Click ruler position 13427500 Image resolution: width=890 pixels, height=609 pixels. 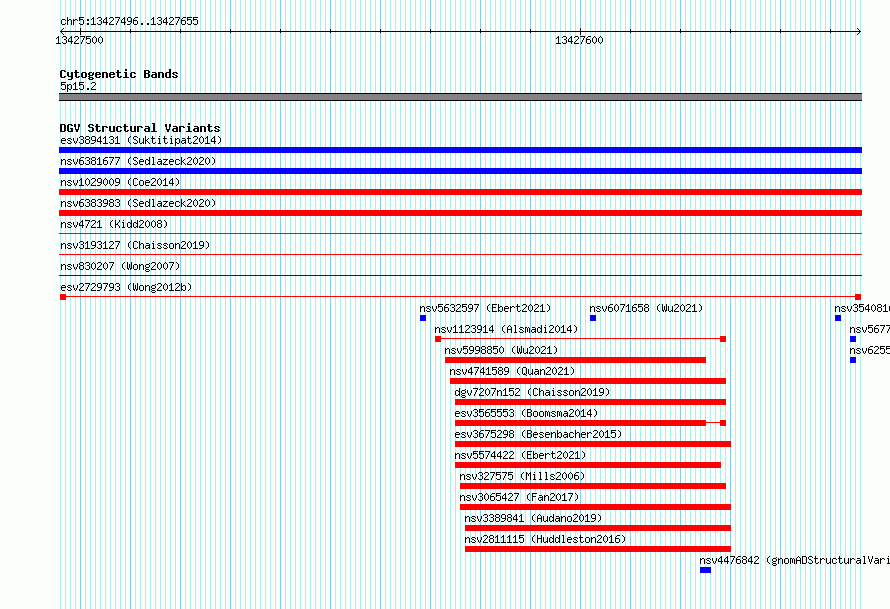coord(79,40)
